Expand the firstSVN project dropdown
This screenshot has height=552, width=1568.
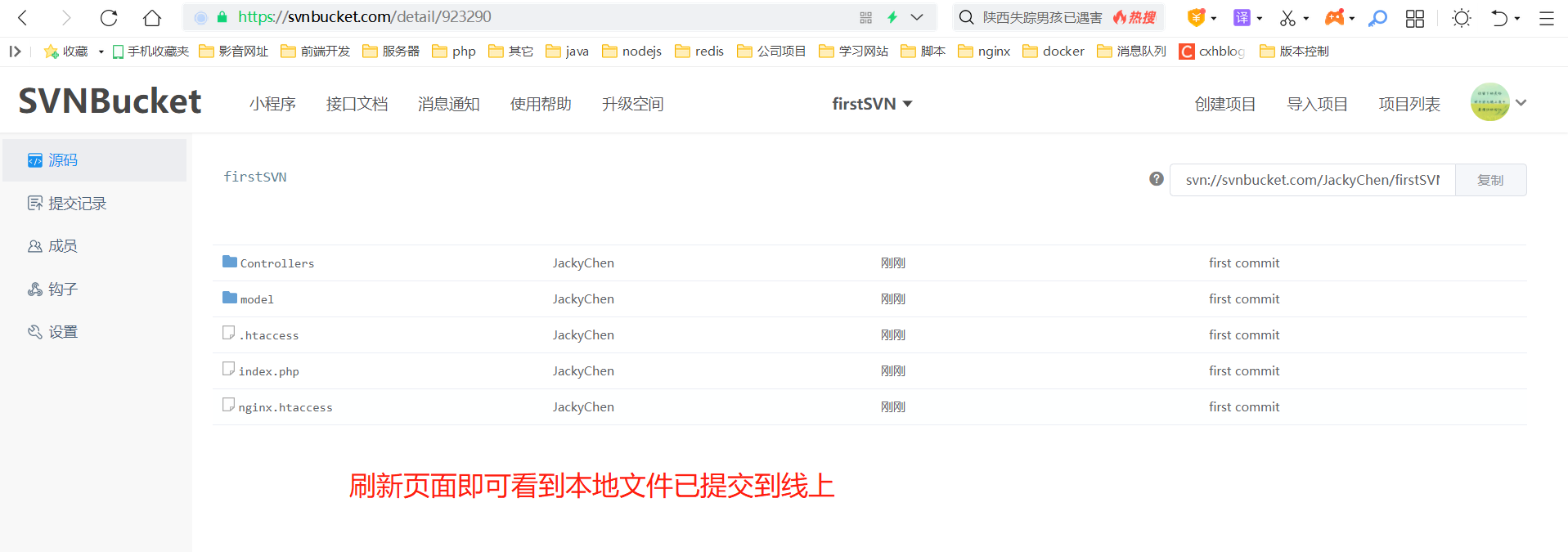pos(872,104)
